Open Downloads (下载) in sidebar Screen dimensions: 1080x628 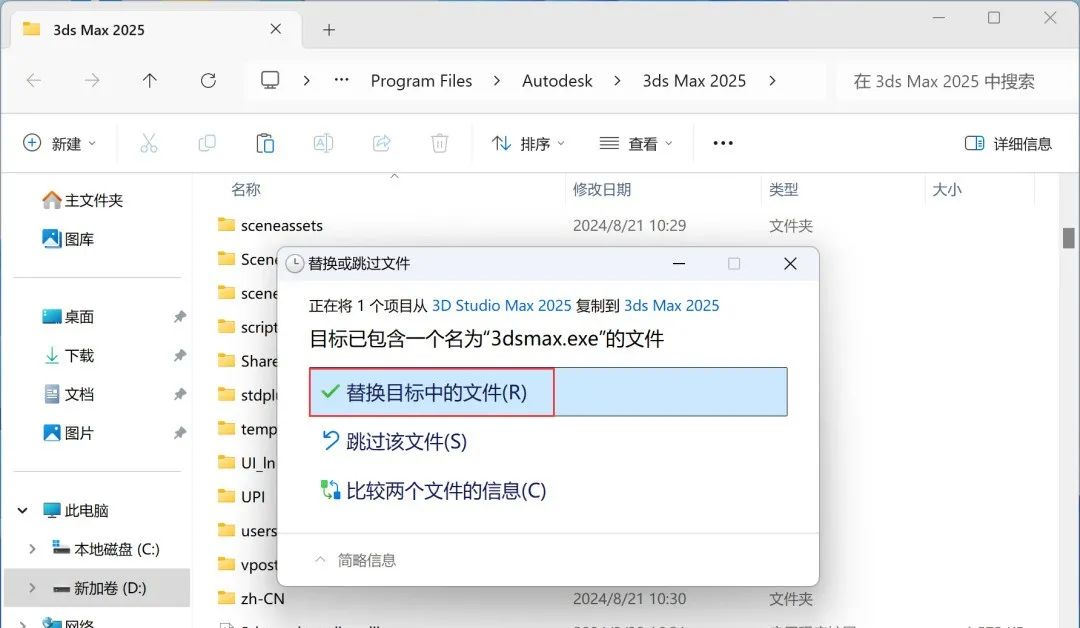[68, 355]
